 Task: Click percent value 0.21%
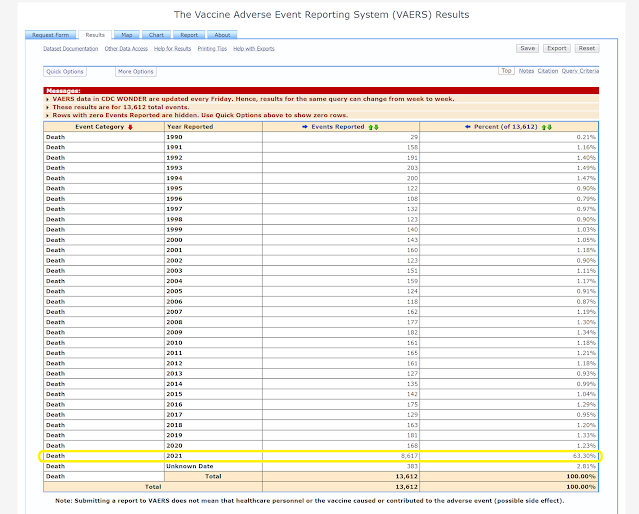click(586, 137)
